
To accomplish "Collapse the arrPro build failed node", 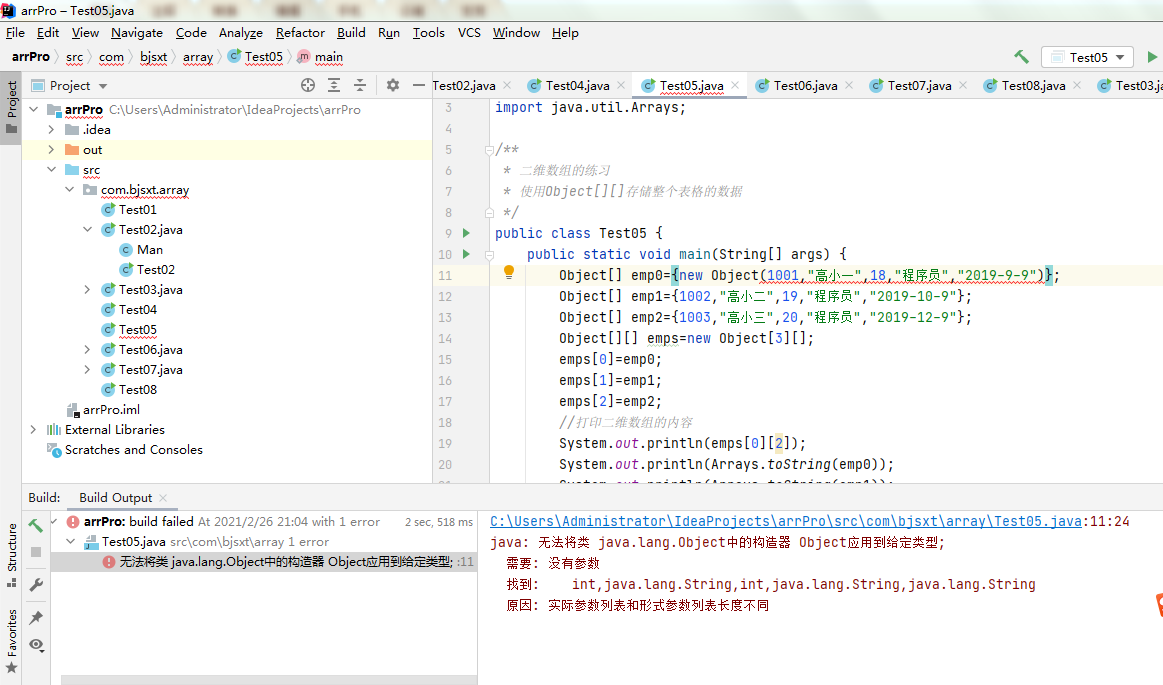I will point(54,521).
